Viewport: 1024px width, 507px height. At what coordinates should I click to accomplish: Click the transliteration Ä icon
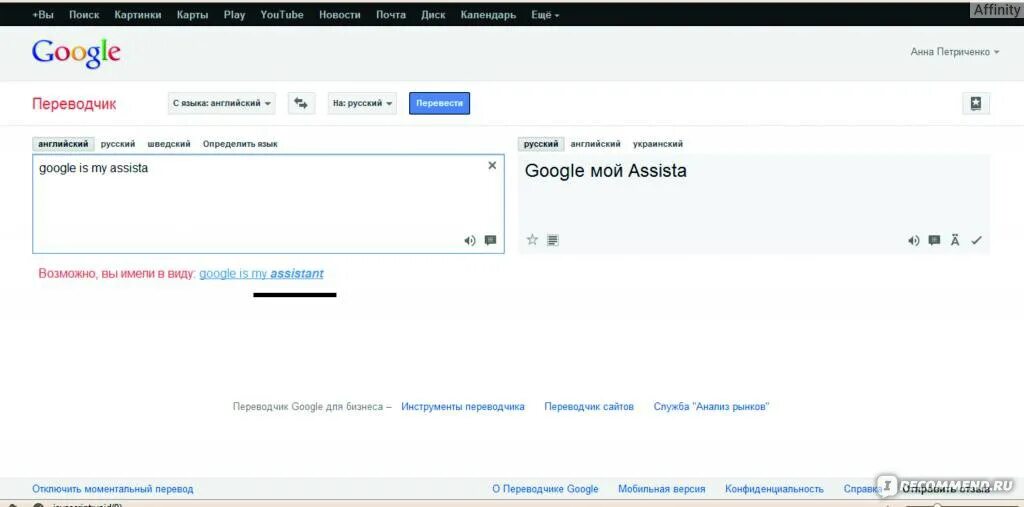(x=955, y=240)
